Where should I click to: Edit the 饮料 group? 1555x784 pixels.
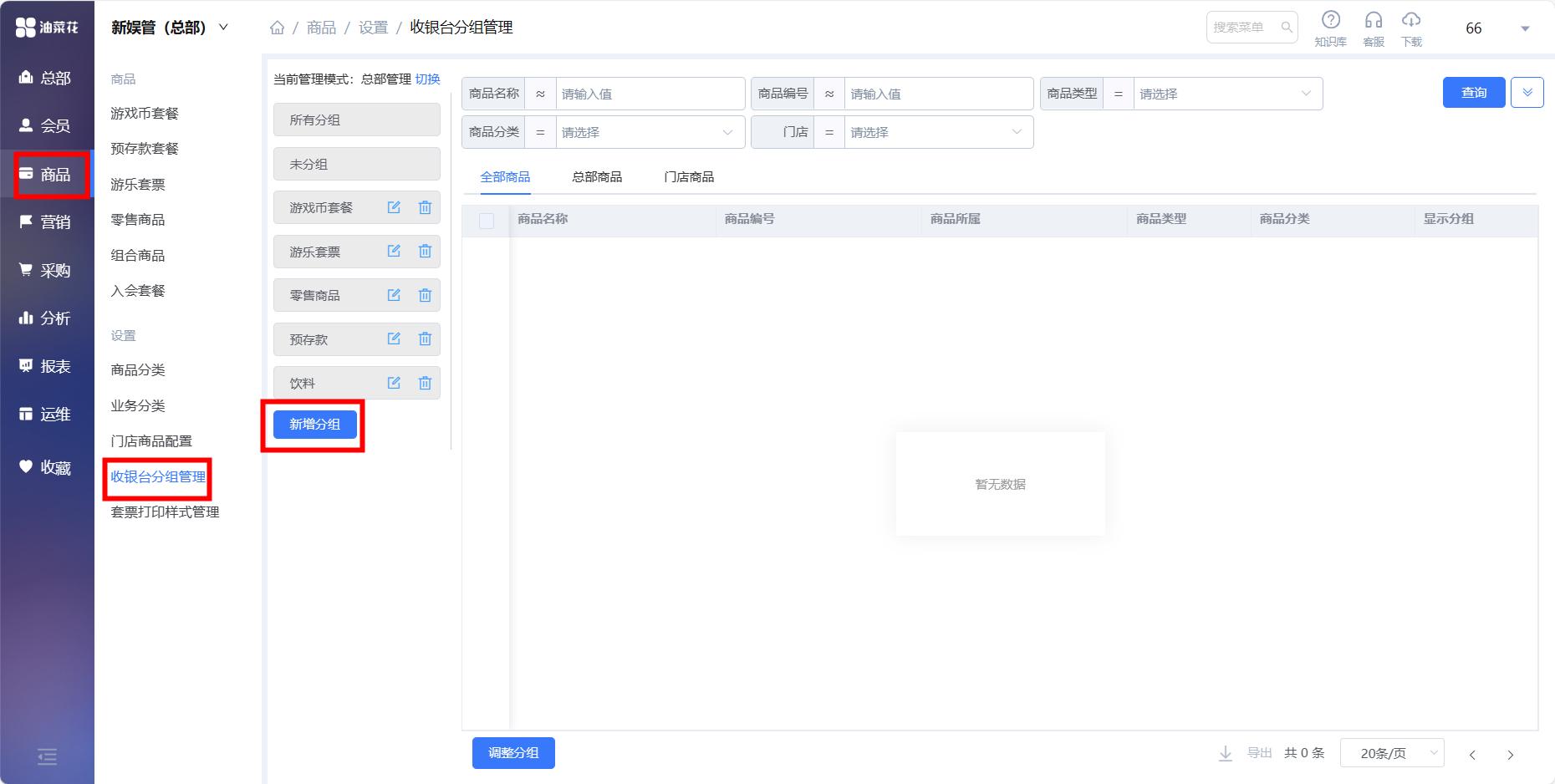point(394,383)
